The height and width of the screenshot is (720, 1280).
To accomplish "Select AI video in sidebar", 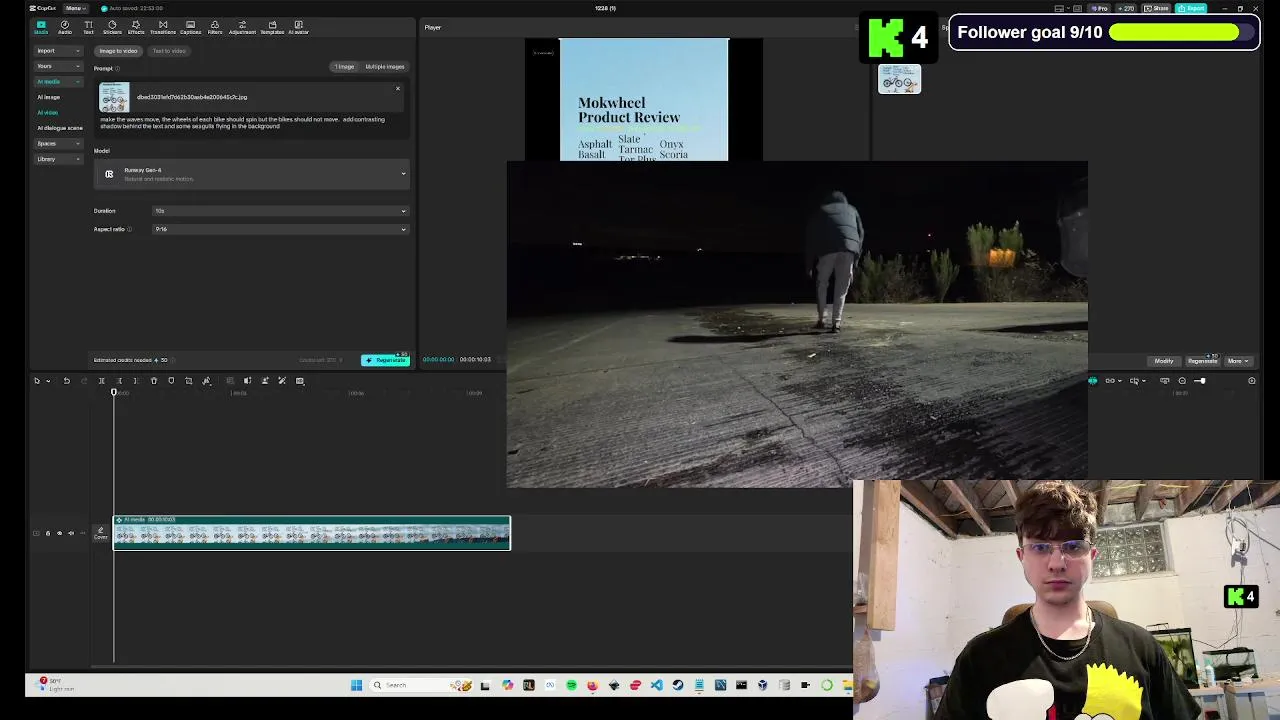I will [48, 112].
